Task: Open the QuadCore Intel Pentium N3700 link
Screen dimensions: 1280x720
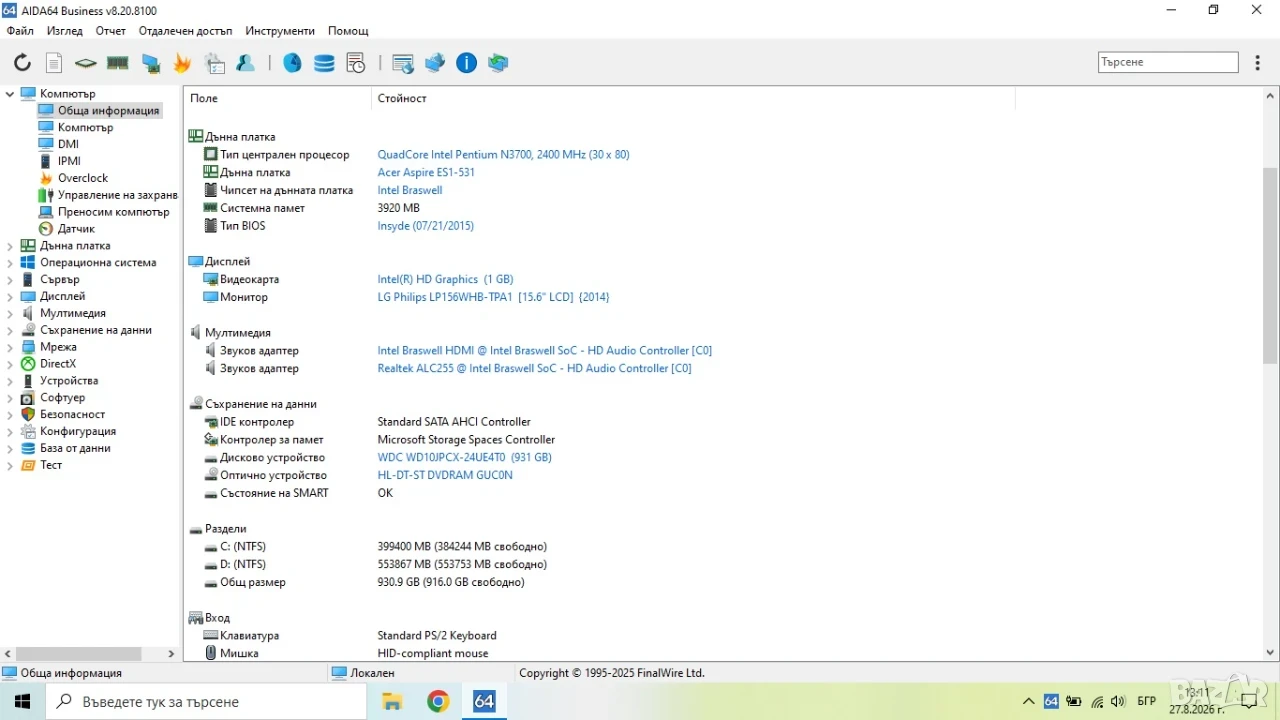Action: tap(503, 155)
